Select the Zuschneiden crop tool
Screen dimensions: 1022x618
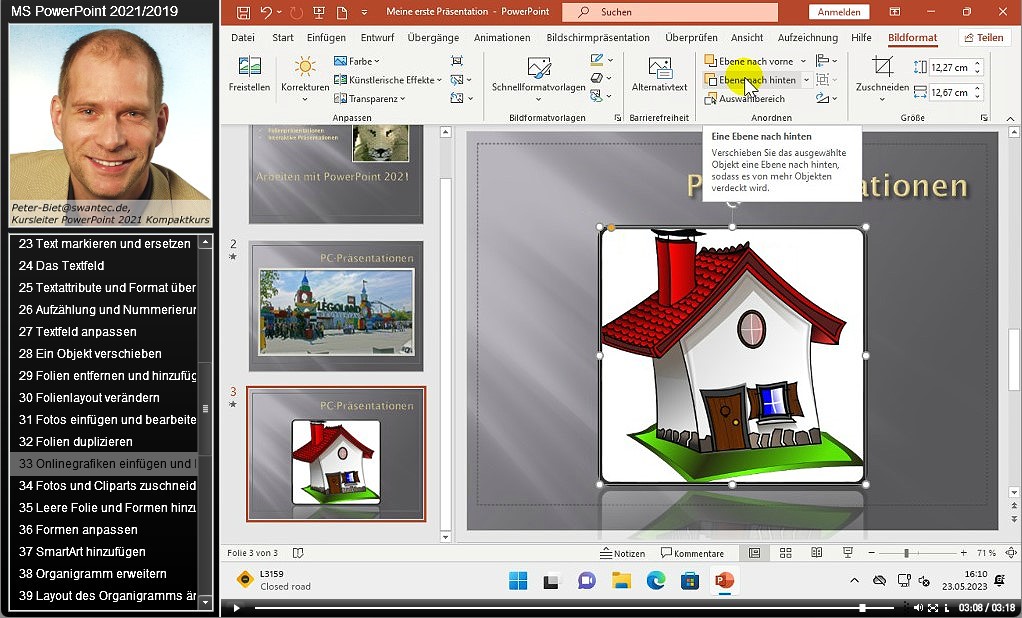(882, 68)
